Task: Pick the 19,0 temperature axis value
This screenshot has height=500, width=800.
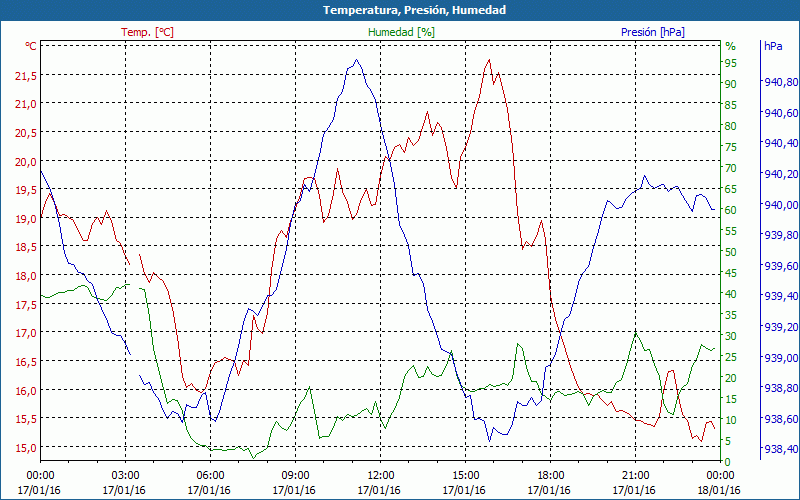Action: (x=26, y=219)
